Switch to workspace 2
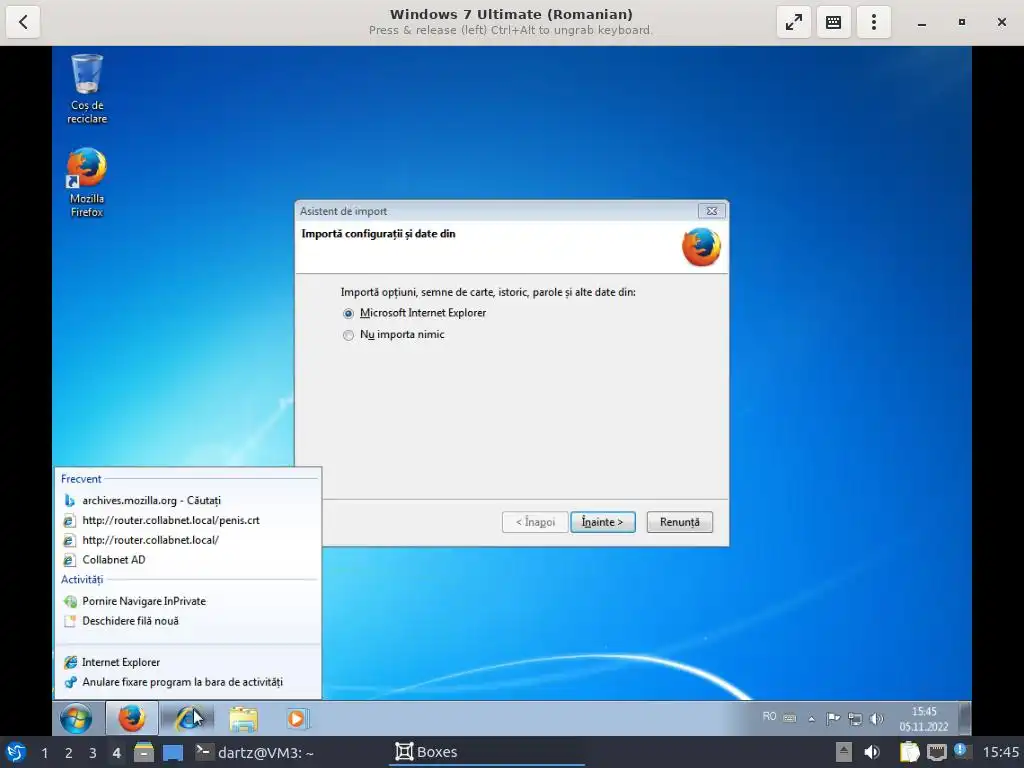This screenshot has height=768, width=1024. [68, 753]
